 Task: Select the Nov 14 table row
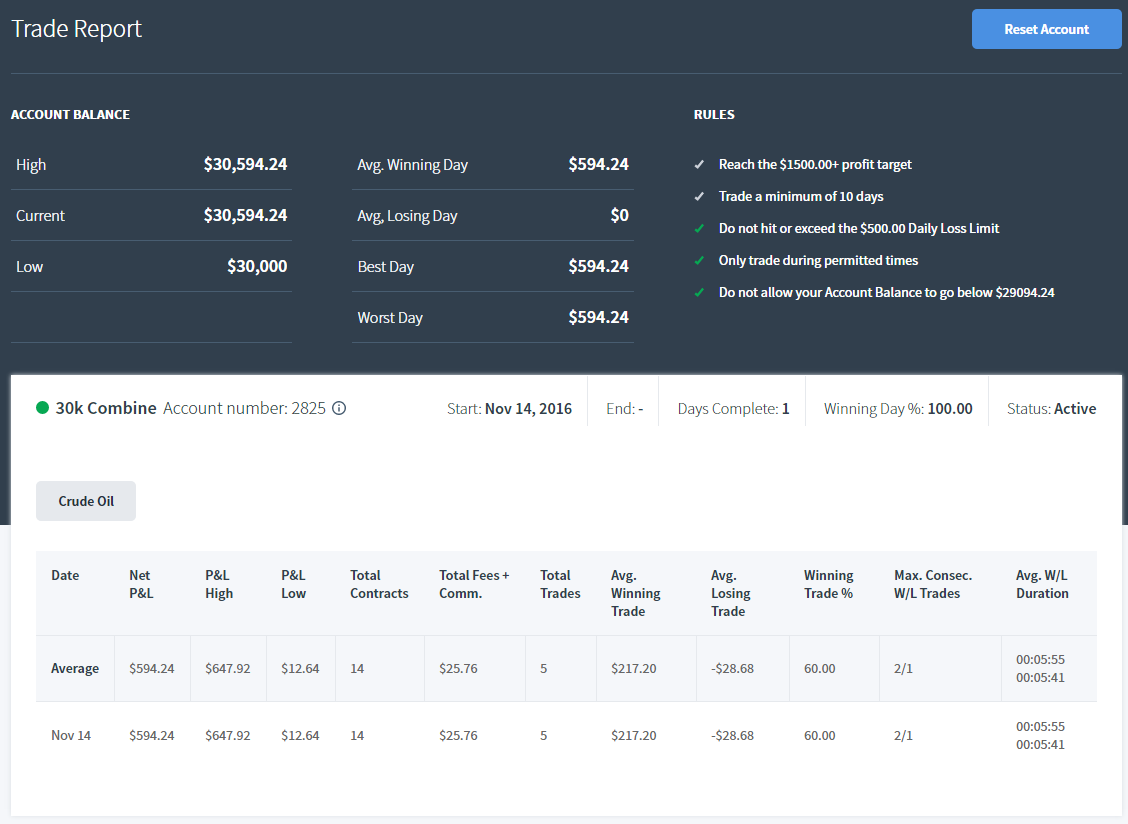pyautogui.click(x=566, y=735)
